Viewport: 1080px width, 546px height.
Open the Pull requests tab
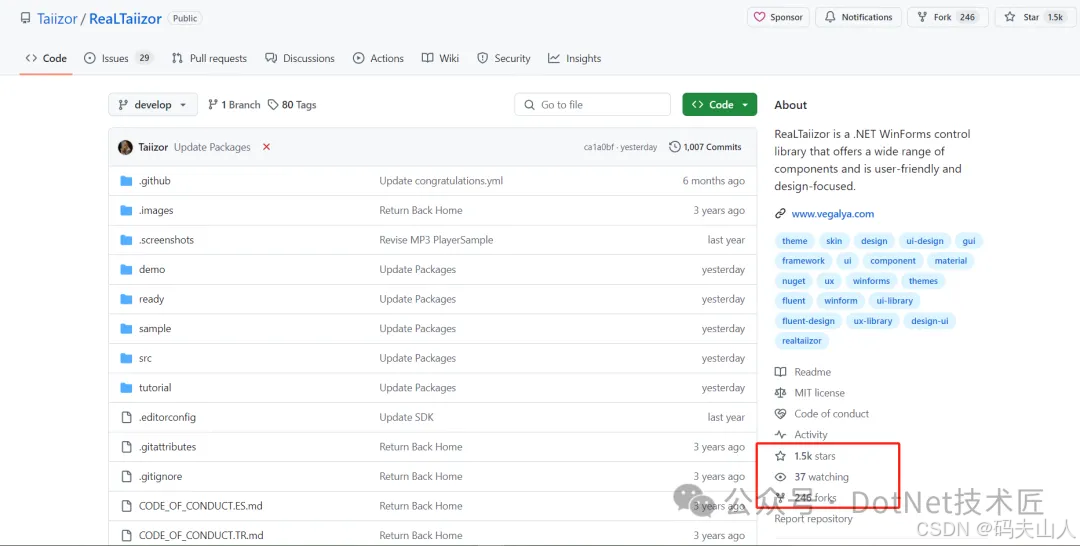[209, 59]
